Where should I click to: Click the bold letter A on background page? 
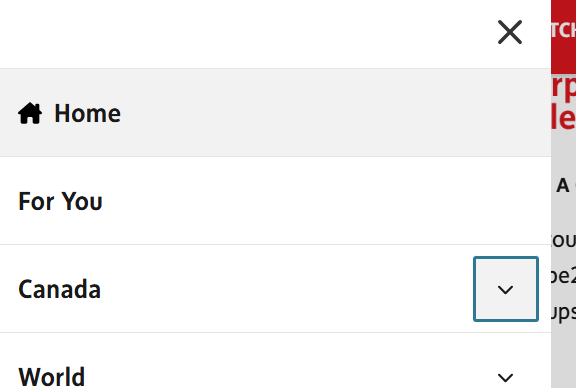point(562,185)
